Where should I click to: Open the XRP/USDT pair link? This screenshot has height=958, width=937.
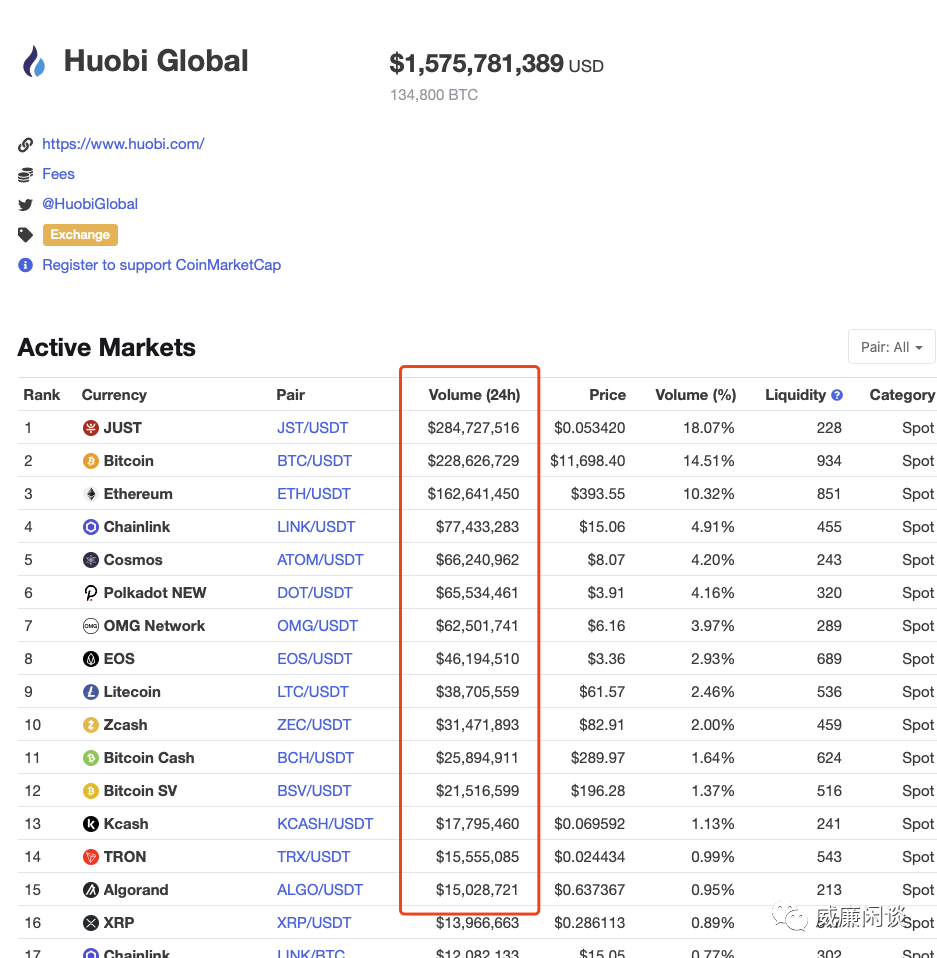314,923
